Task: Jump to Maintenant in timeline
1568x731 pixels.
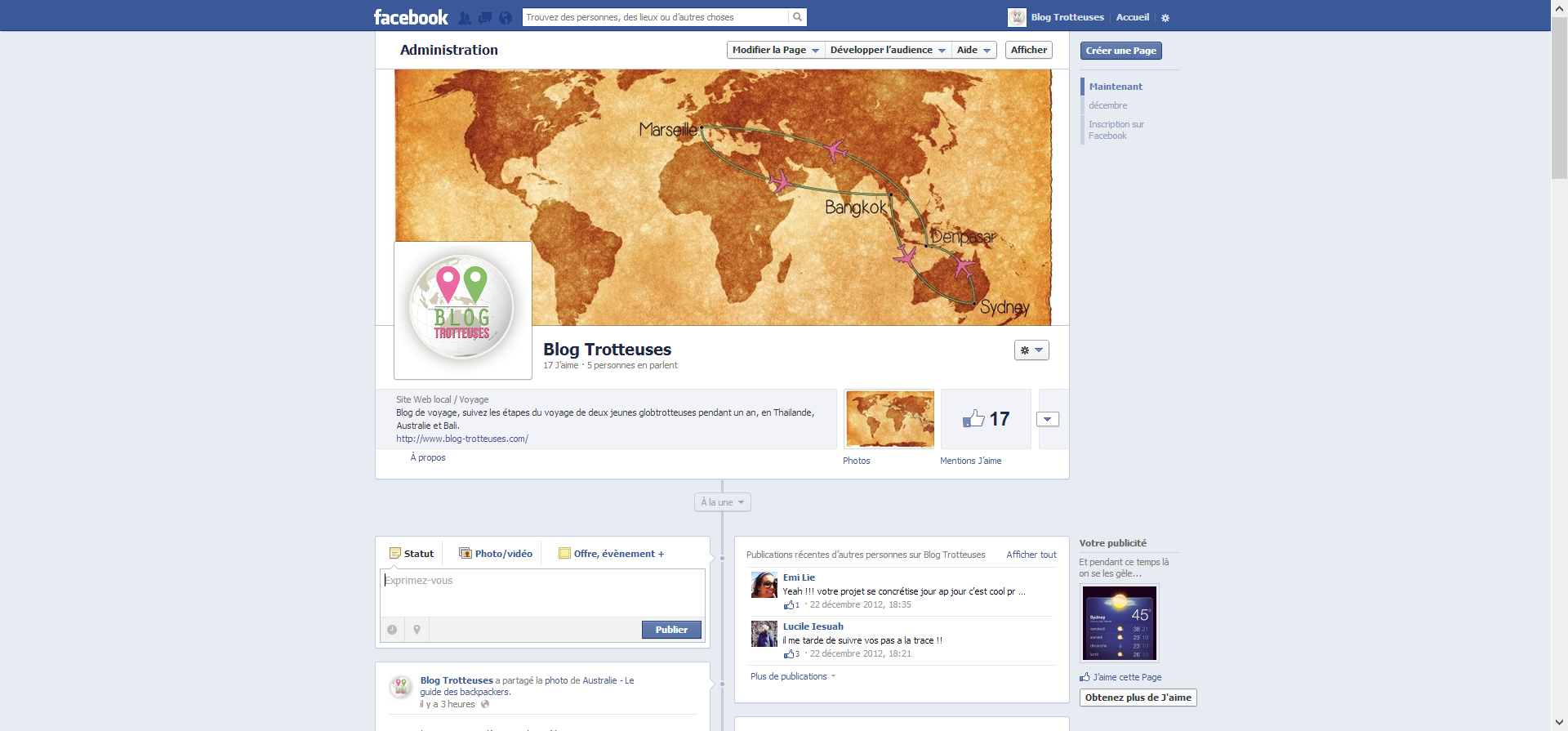Action: coord(1116,87)
